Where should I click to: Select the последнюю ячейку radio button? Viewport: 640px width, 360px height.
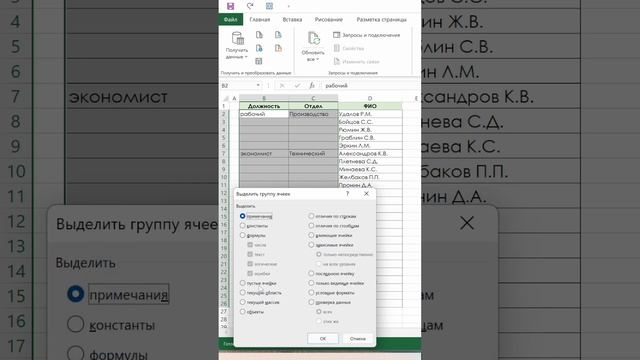click(311, 273)
